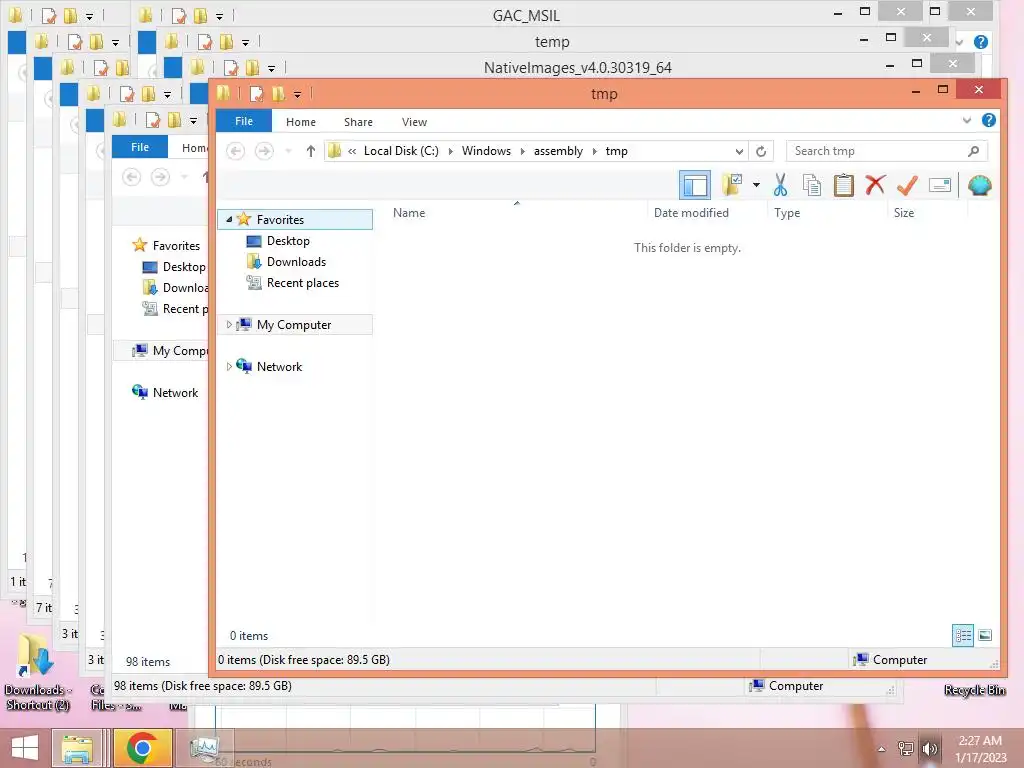Open the File tab in tmp window
The height and width of the screenshot is (768, 1024).
tap(244, 121)
